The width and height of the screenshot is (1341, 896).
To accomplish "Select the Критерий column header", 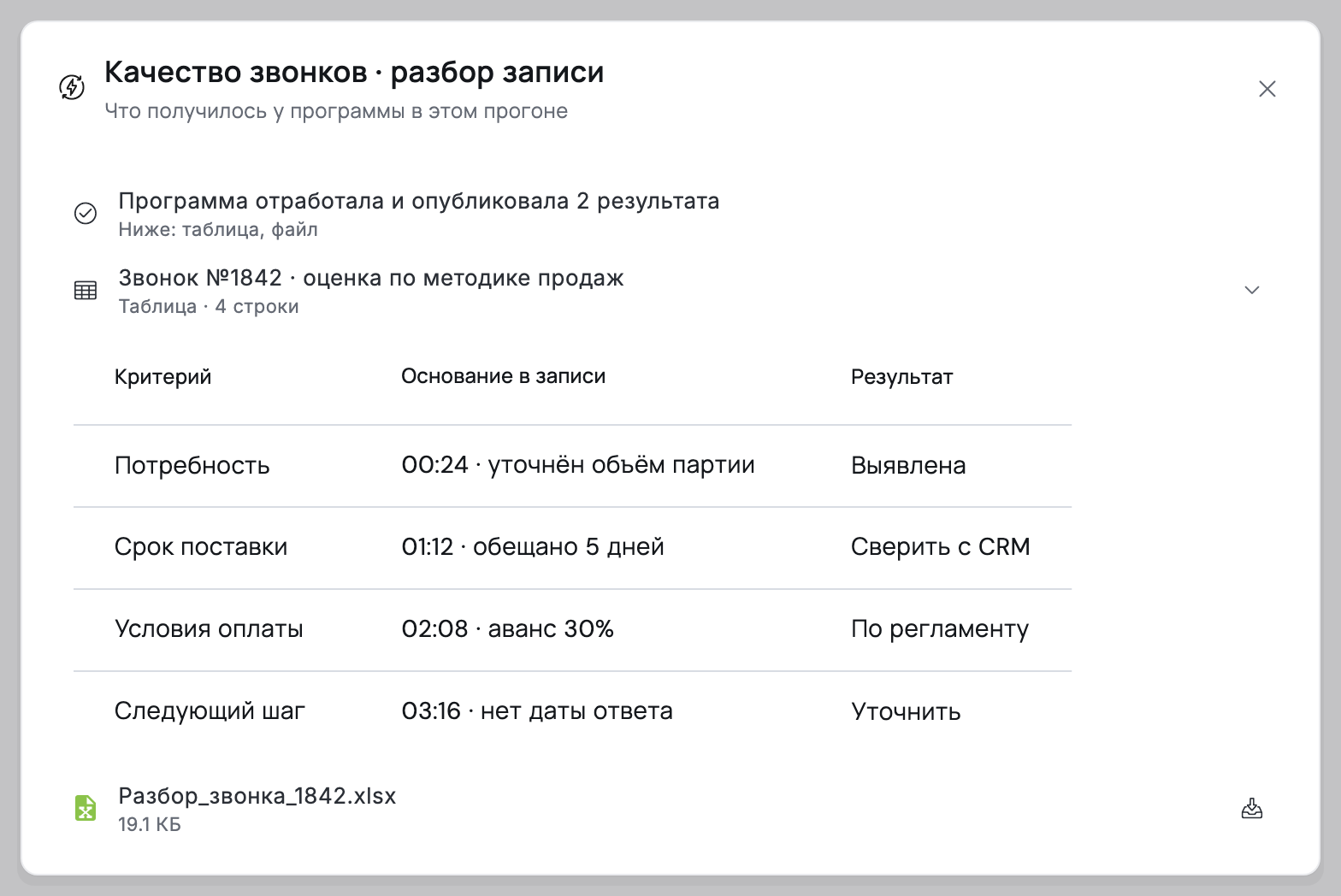I will tap(162, 377).
